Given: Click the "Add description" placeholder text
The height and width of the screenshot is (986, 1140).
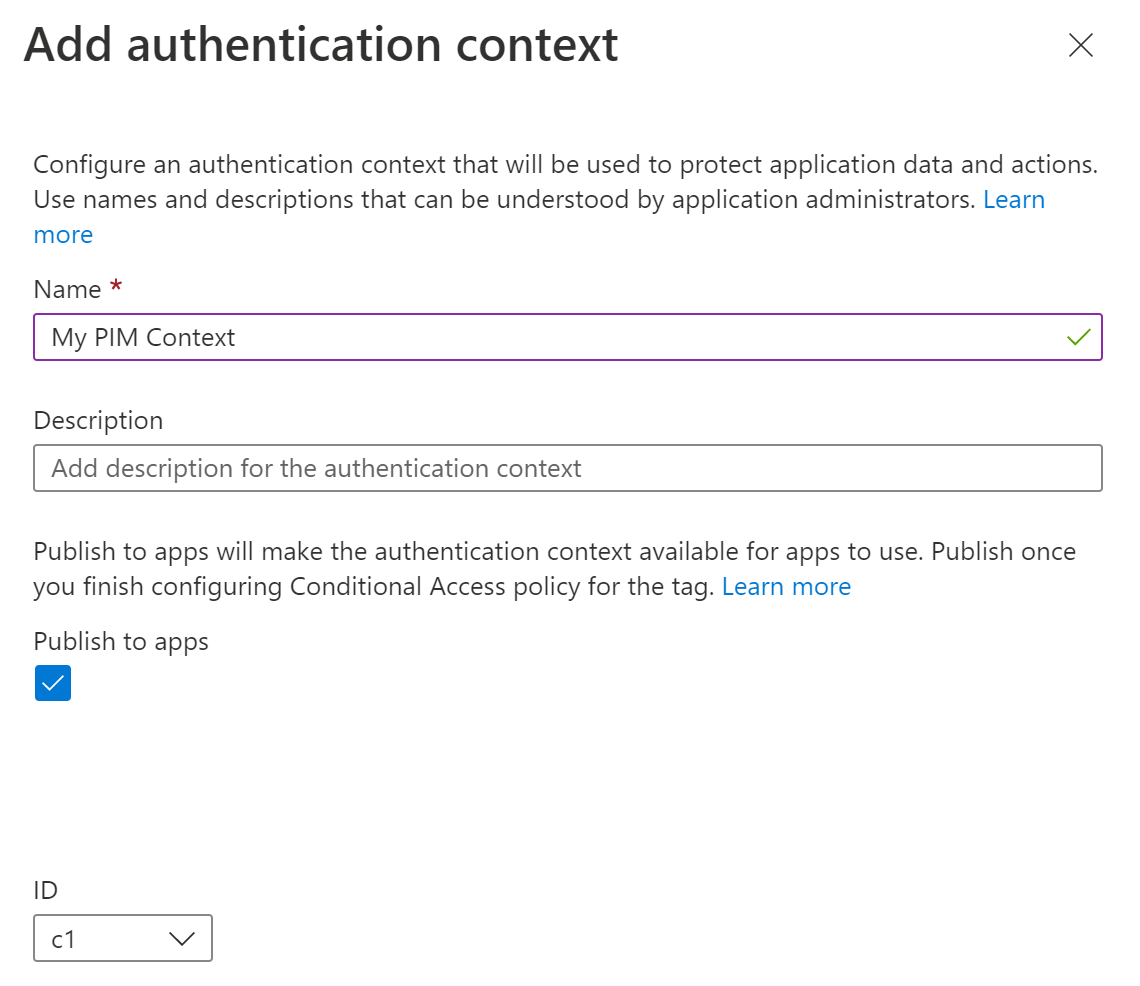Looking at the screenshot, I should pos(316,468).
